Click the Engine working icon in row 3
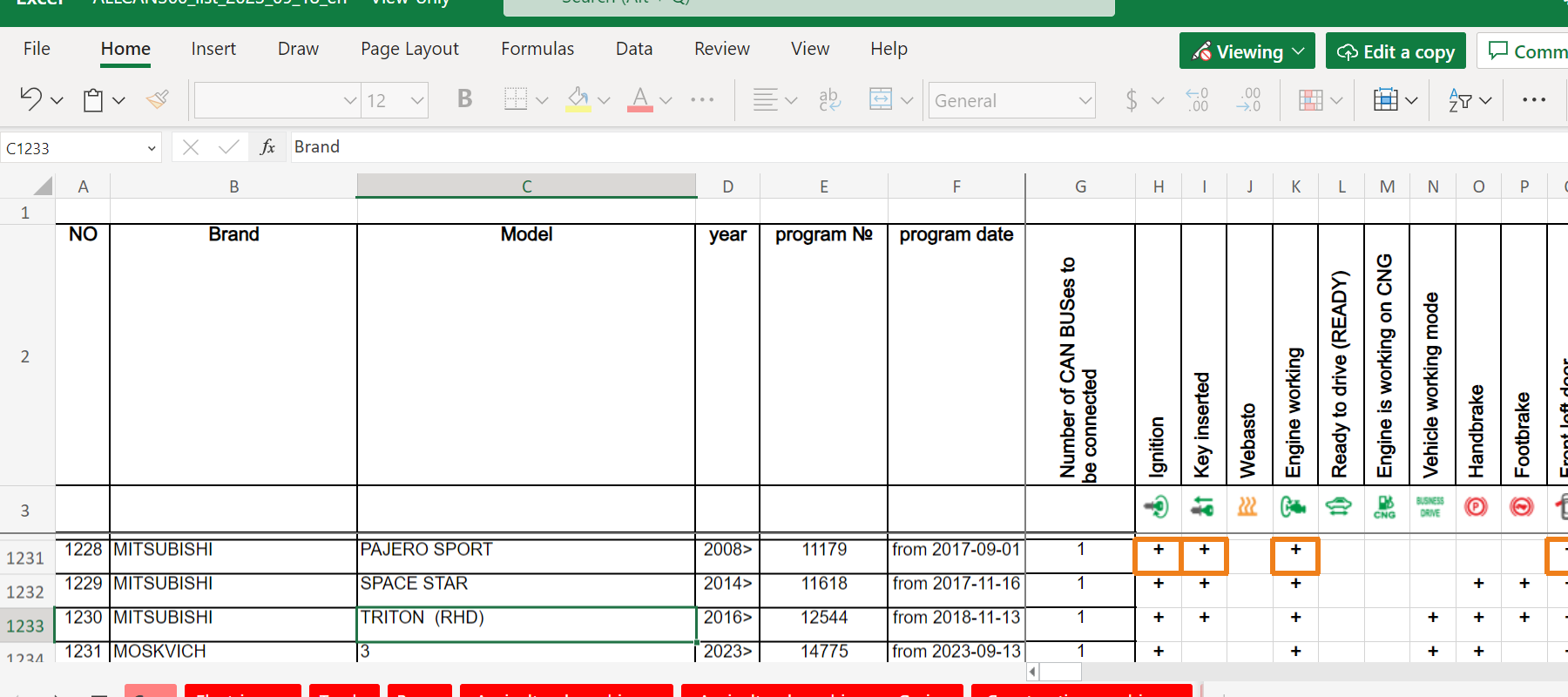The width and height of the screenshot is (1568, 697). tap(1294, 506)
